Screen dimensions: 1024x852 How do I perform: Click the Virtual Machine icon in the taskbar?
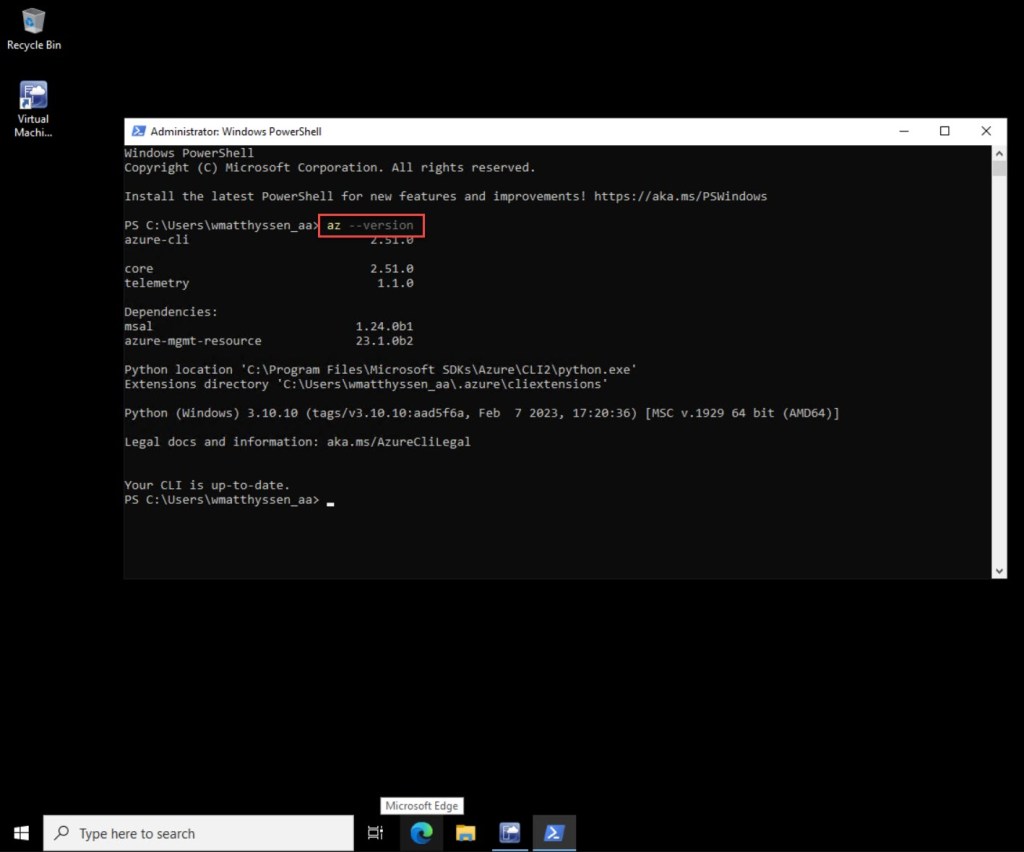click(510, 833)
